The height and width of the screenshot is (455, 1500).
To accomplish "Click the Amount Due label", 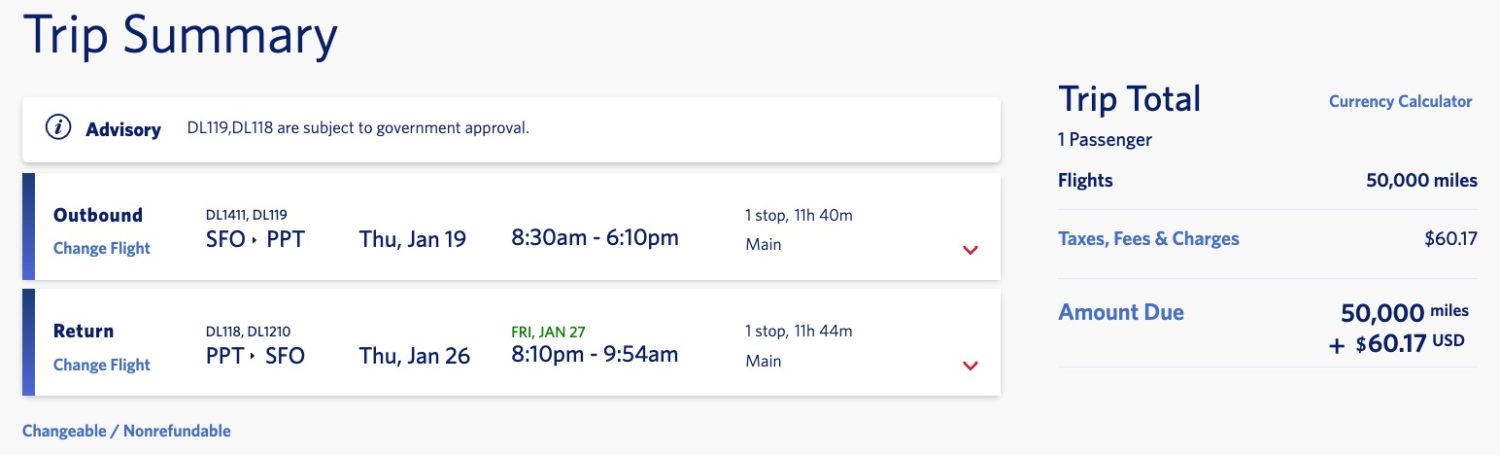I will tap(1121, 312).
